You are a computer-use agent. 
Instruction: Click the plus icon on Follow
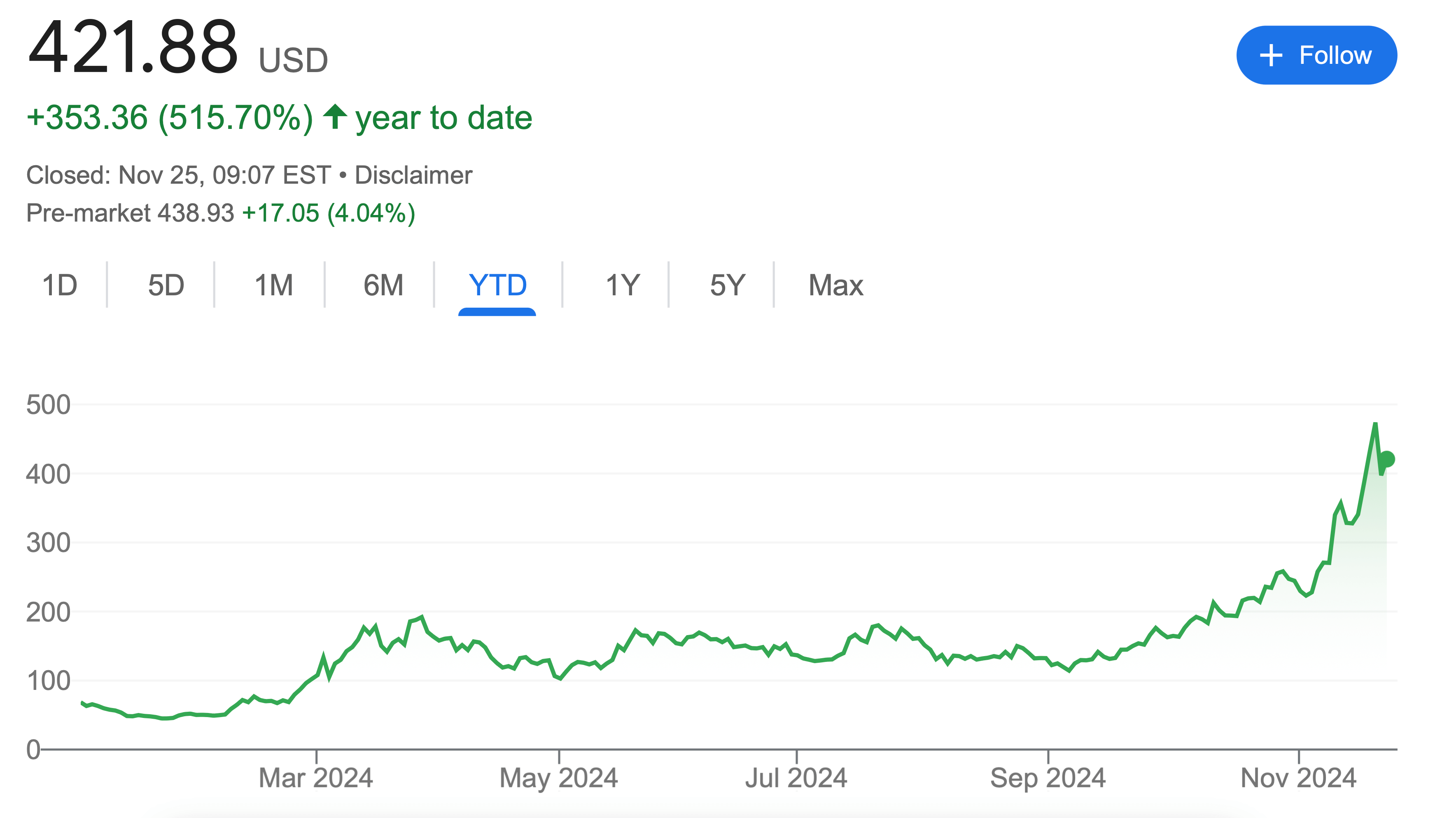(x=1271, y=56)
